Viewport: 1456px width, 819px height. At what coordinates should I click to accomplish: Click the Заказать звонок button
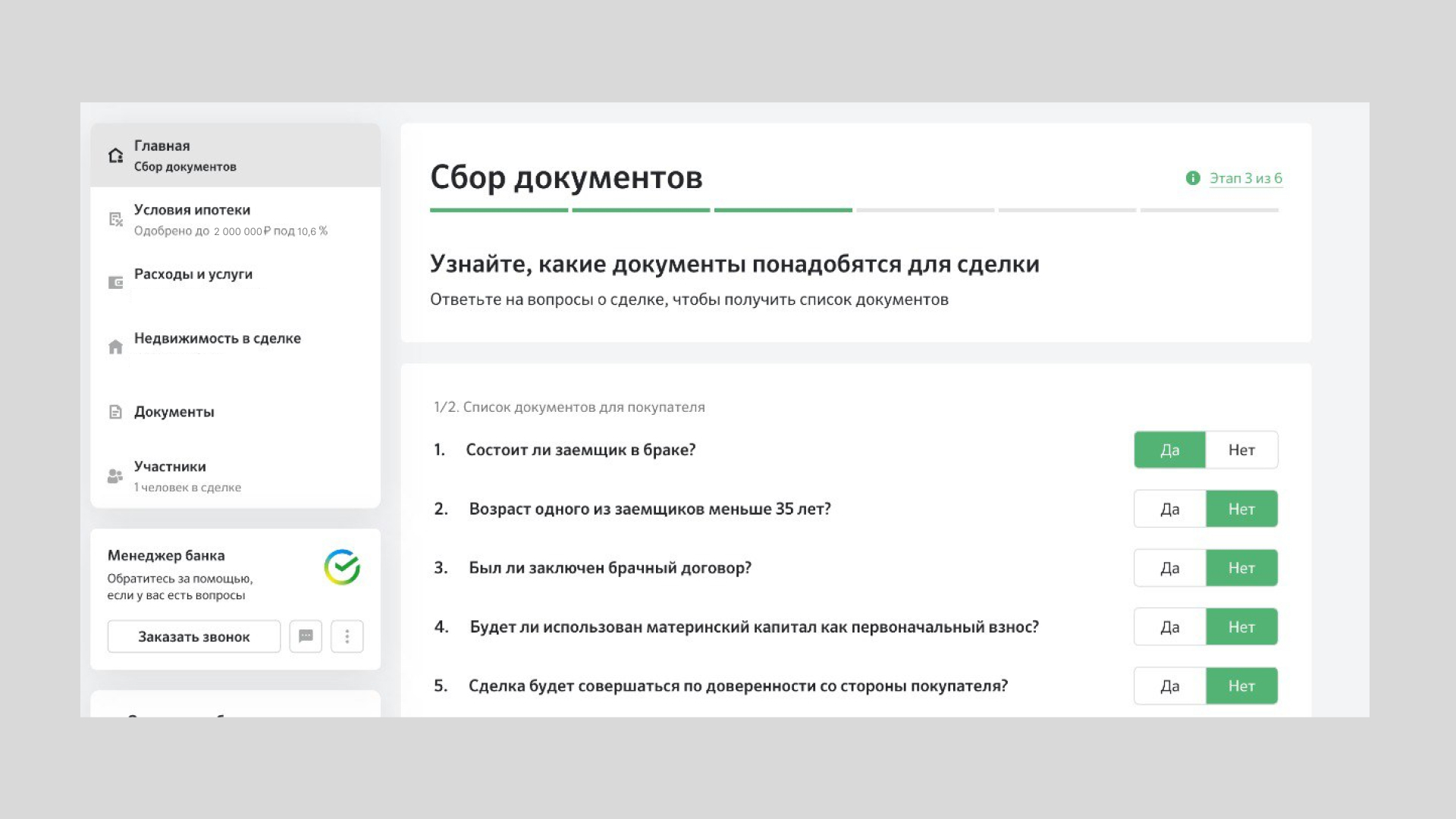(194, 636)
